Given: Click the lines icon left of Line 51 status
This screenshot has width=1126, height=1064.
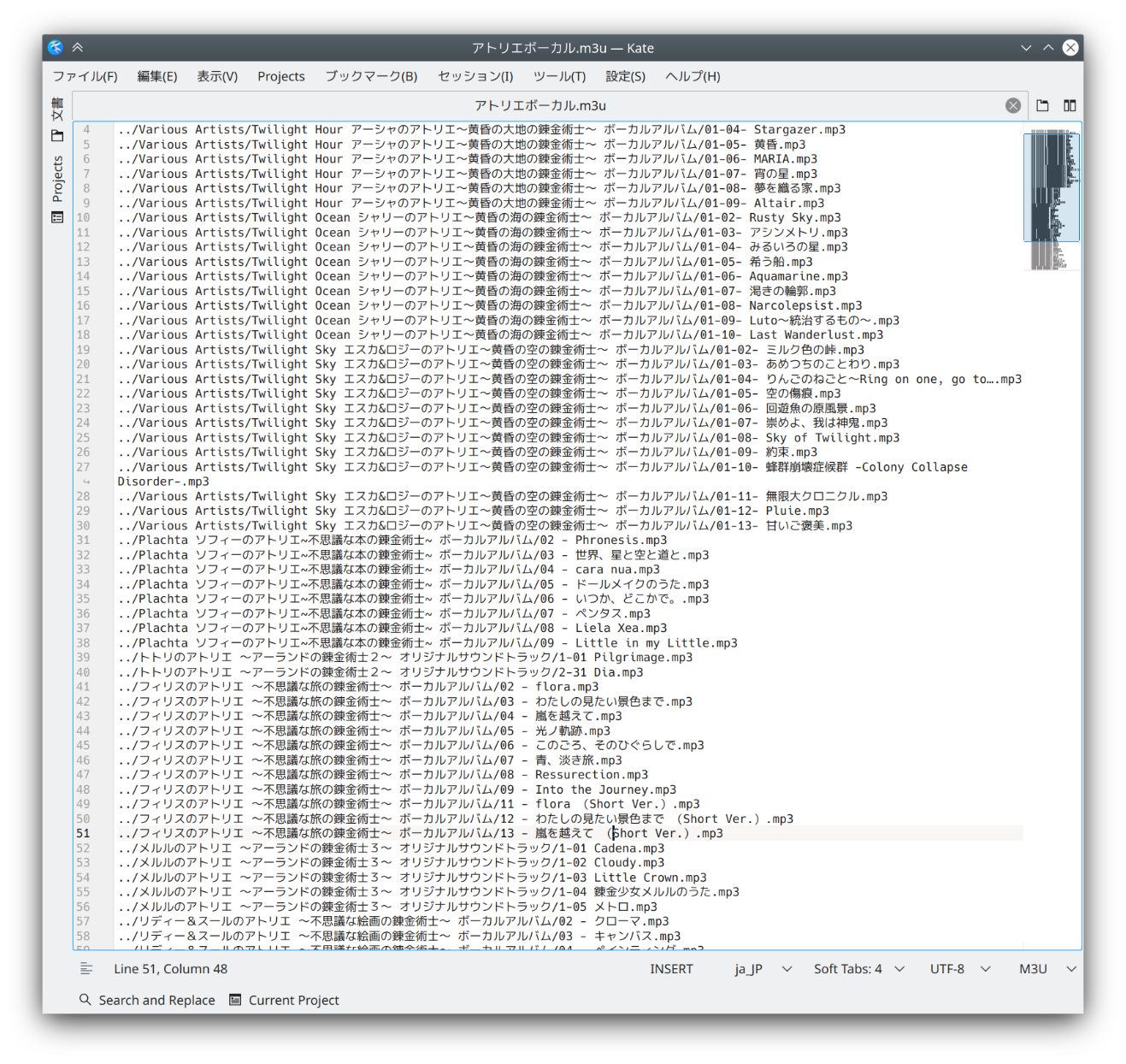Looking at the screenshot, I should click(x=86, y=969).
